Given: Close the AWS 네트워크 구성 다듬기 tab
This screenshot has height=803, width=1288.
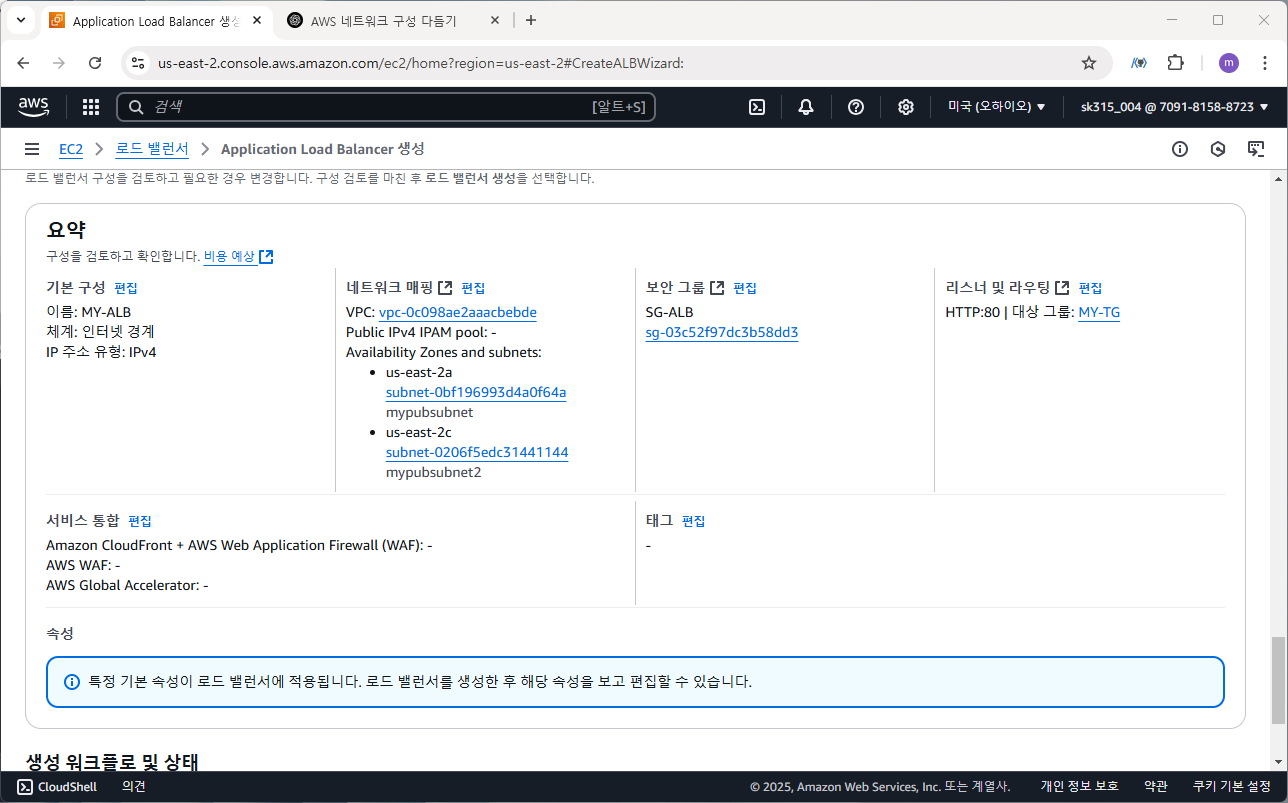Looking at the screenshot, I should click(x=496, y=21).
